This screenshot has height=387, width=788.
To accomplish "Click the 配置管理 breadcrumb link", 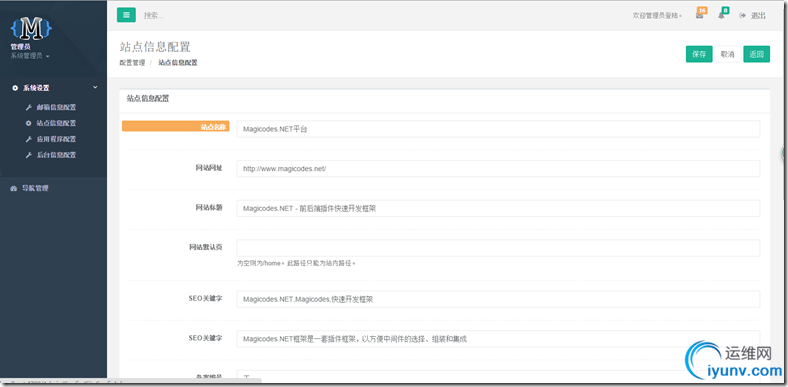I will click(132, 63).
